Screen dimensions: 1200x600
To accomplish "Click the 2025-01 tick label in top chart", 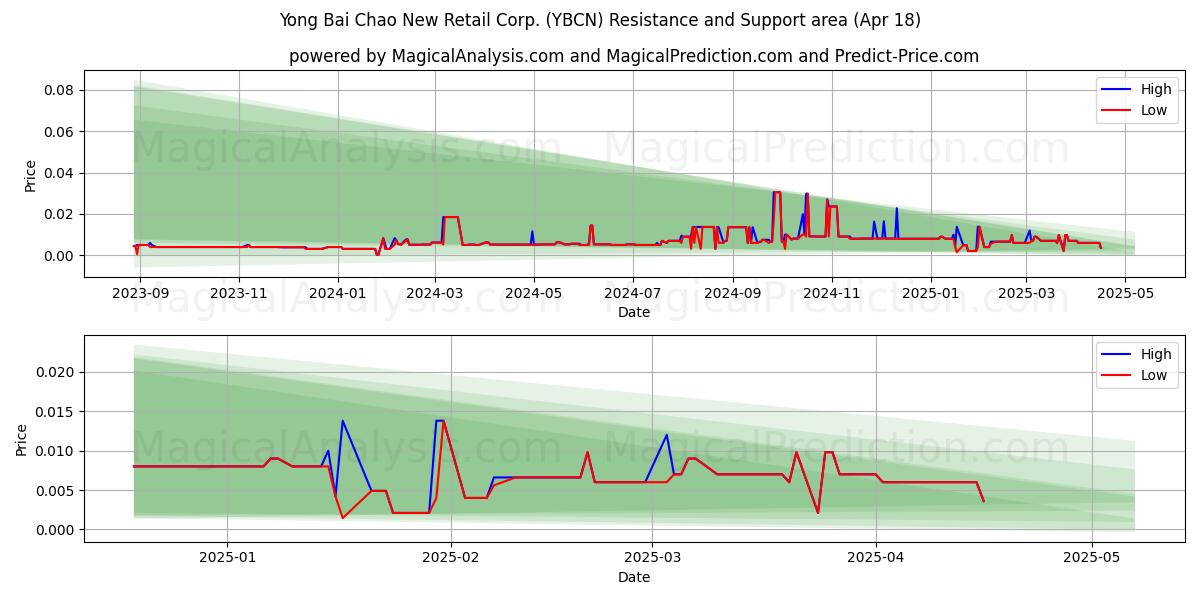I will (x=931, y=293).
